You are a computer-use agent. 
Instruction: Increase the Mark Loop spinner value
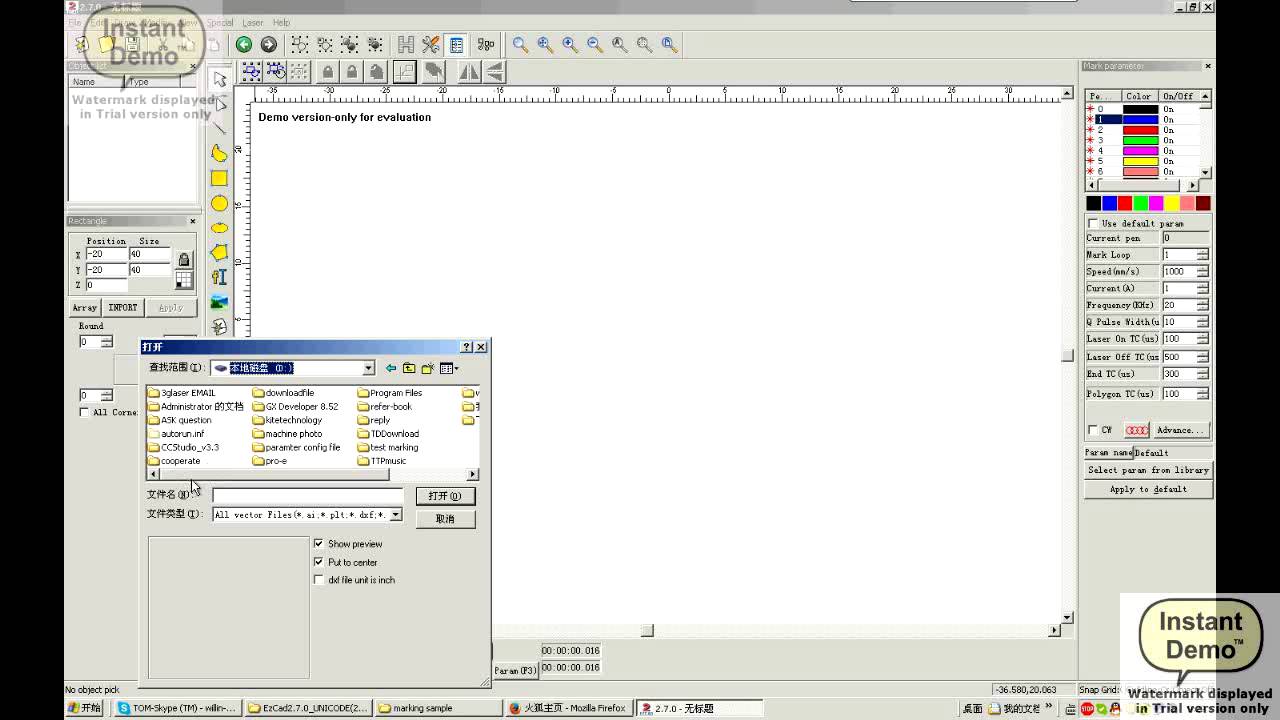(x=1202, y=252)
